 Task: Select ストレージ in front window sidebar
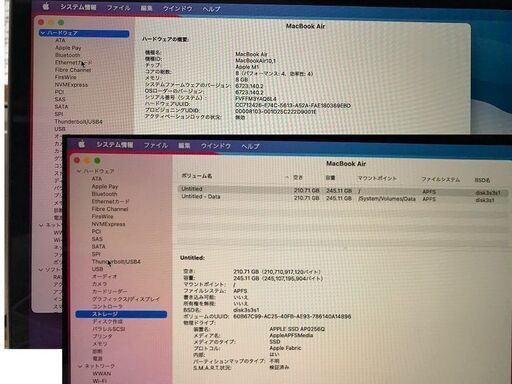click(121, 314)
